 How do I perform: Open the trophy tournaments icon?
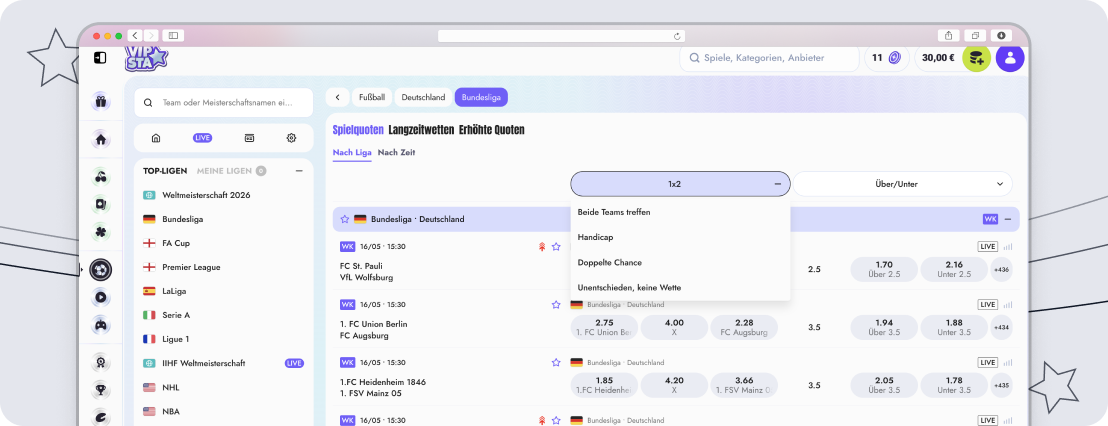point(101,390)
